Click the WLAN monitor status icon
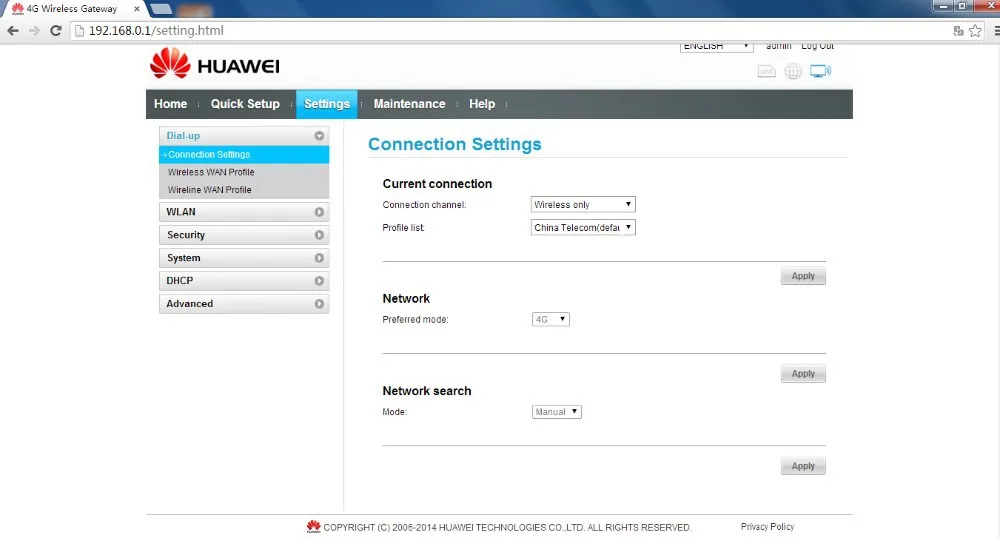The width and height of the screenshot is (1000, 538). pos(820,71)
